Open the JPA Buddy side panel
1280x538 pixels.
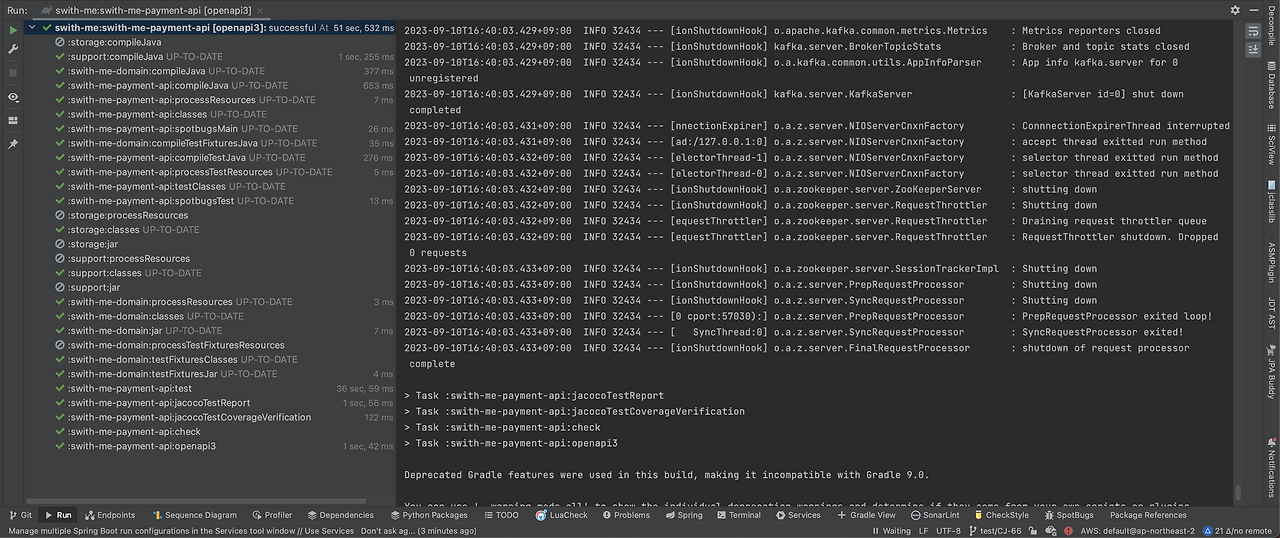pyautogui.click(x=1271, y=372)
